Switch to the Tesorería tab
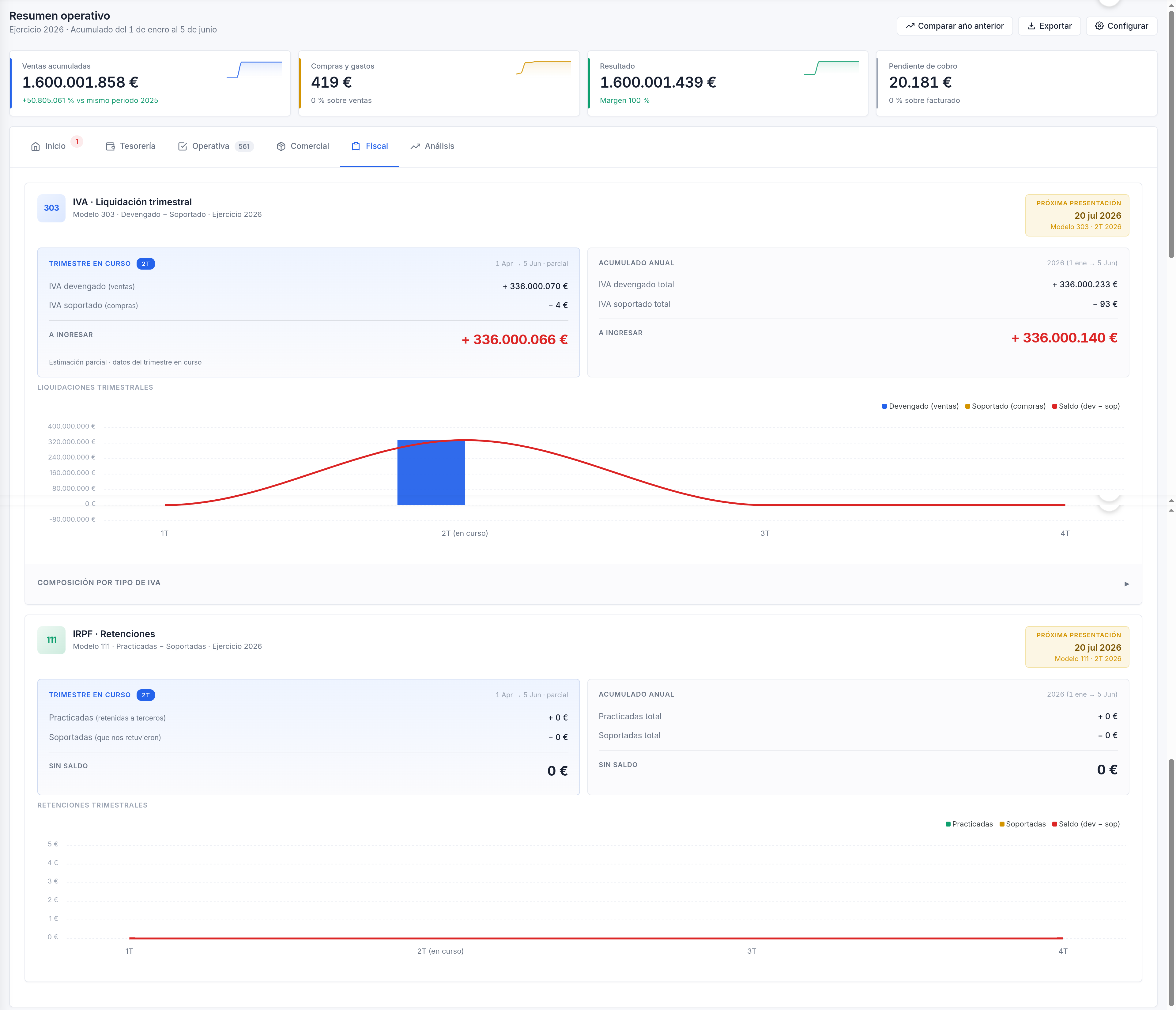The width and height of the screenshot is (1176, 1014). pyautogui.click(x=130, y=146)
